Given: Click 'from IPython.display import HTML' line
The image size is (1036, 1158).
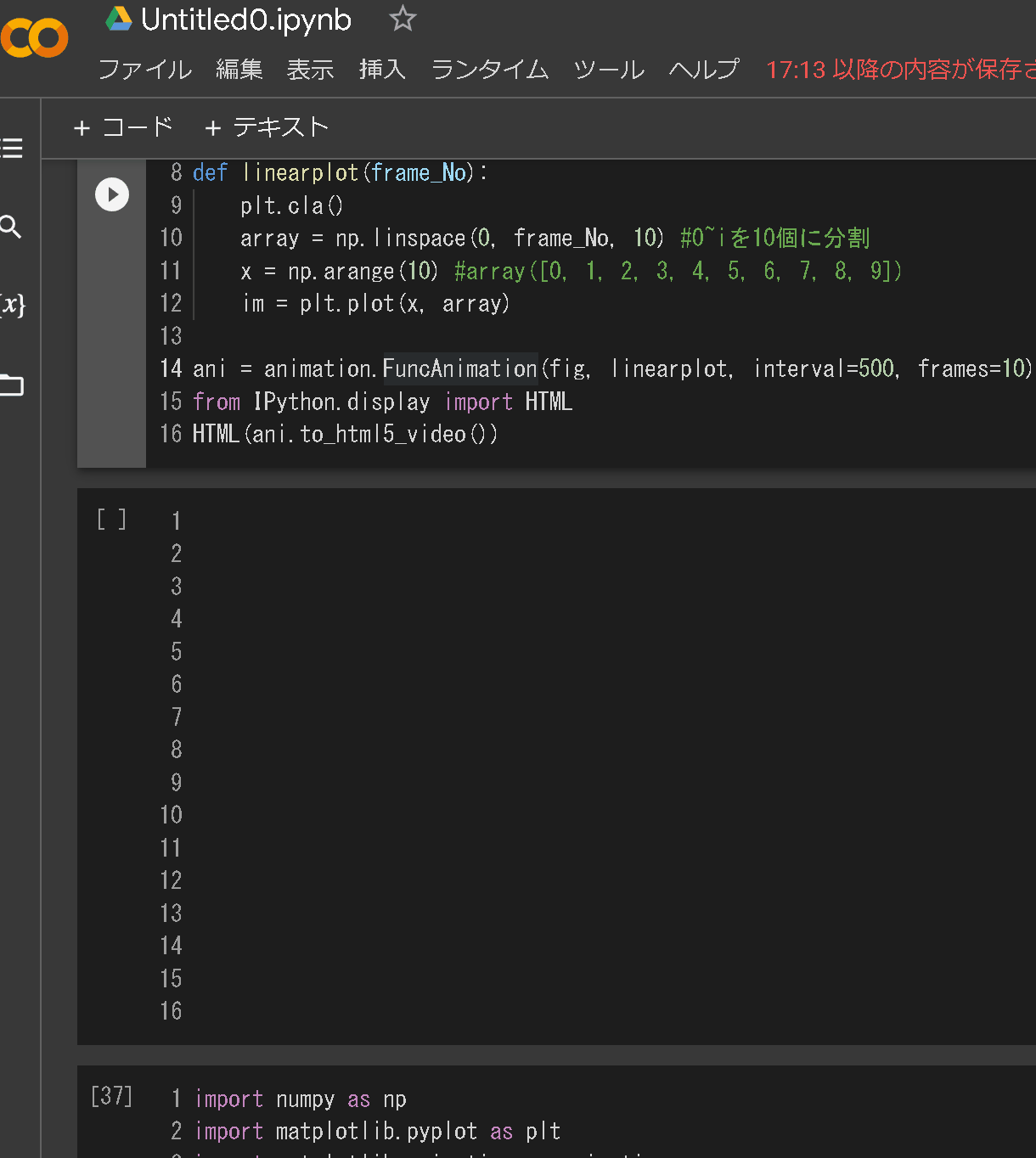Looking at the screenshot, I should tap(382, 402).
